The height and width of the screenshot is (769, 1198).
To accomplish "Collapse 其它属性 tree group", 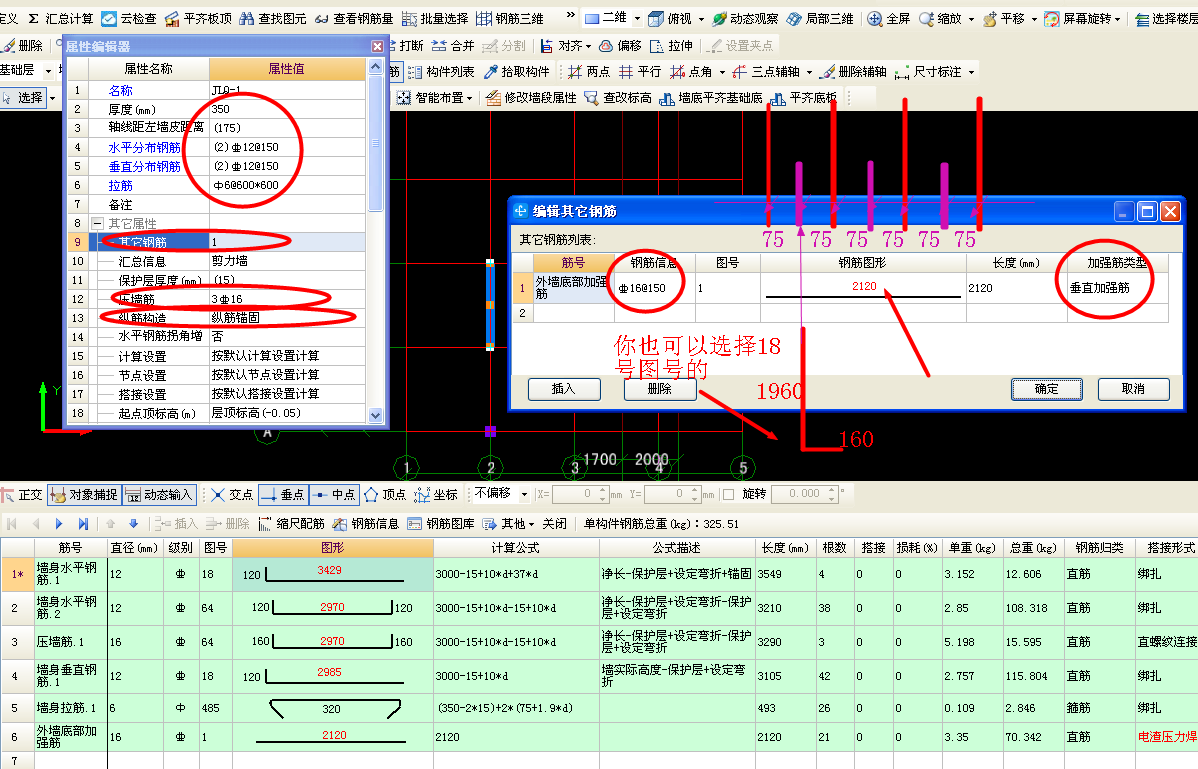I will click(97, 224).
